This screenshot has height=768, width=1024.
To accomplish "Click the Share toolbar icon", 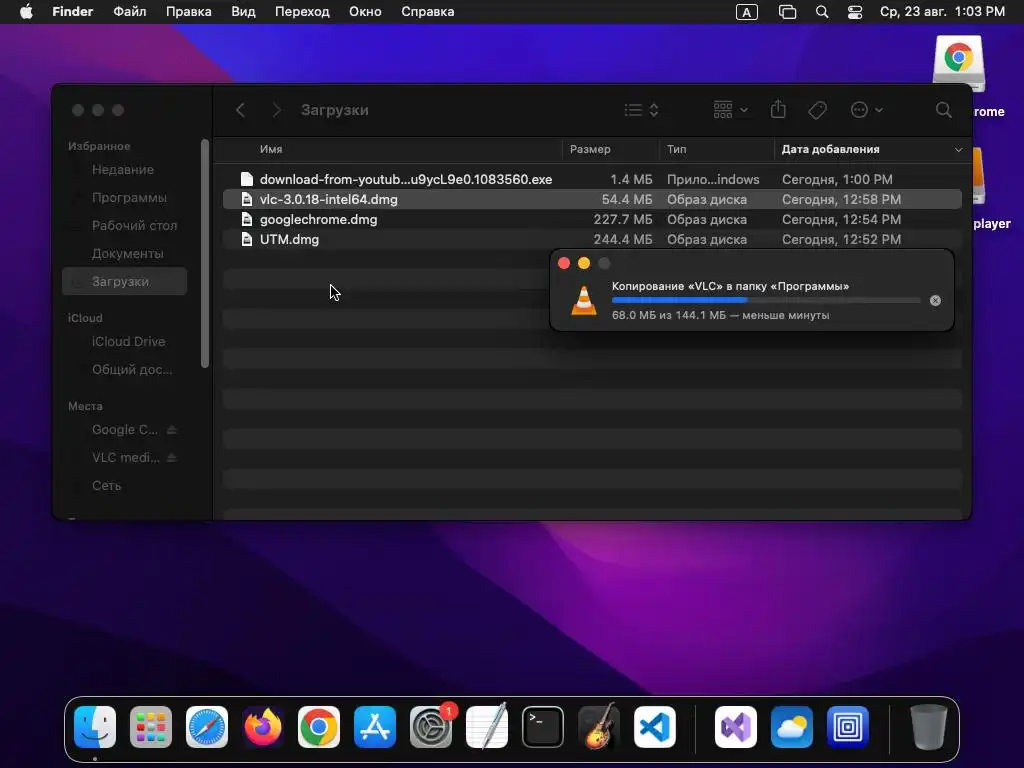I will coord(778,109).
